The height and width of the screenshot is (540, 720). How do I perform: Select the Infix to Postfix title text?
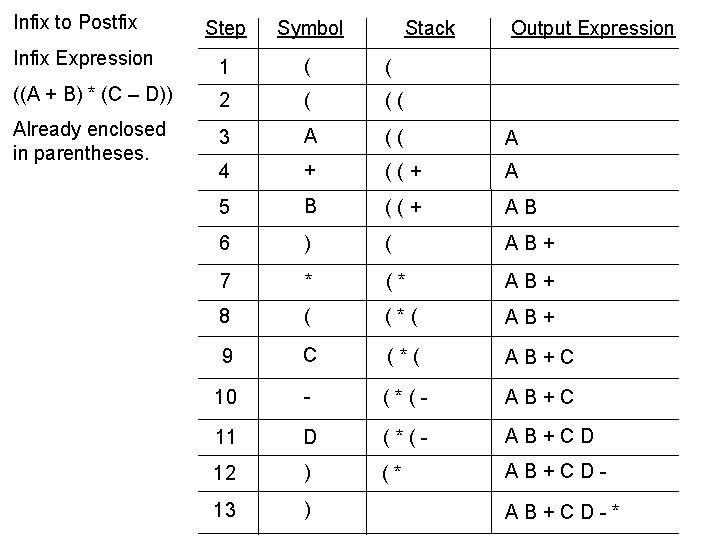pos(75,22)
